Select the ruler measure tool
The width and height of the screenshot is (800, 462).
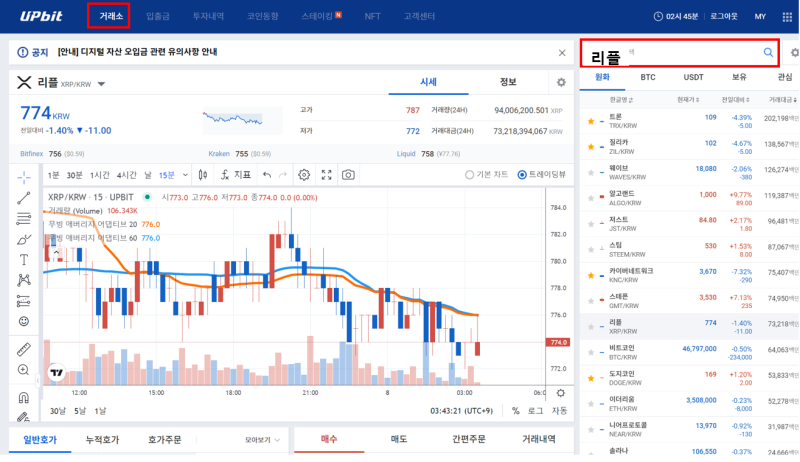(x=24, y=349)
